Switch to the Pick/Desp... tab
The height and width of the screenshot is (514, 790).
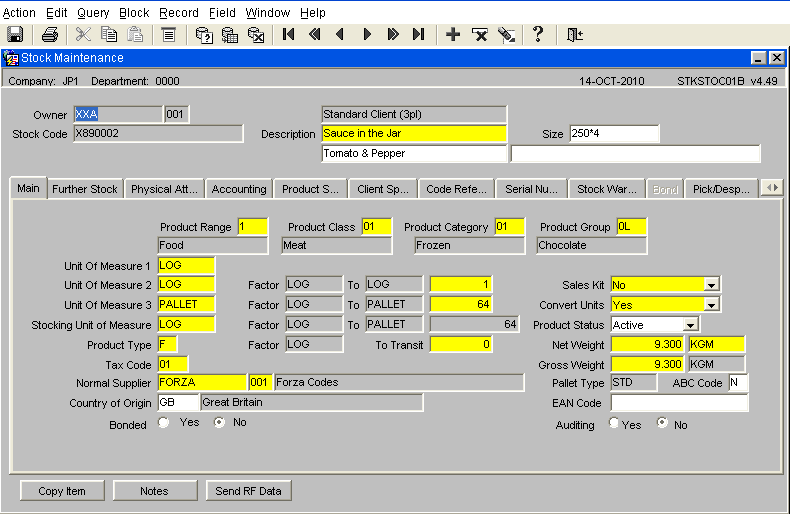[721, 189]
